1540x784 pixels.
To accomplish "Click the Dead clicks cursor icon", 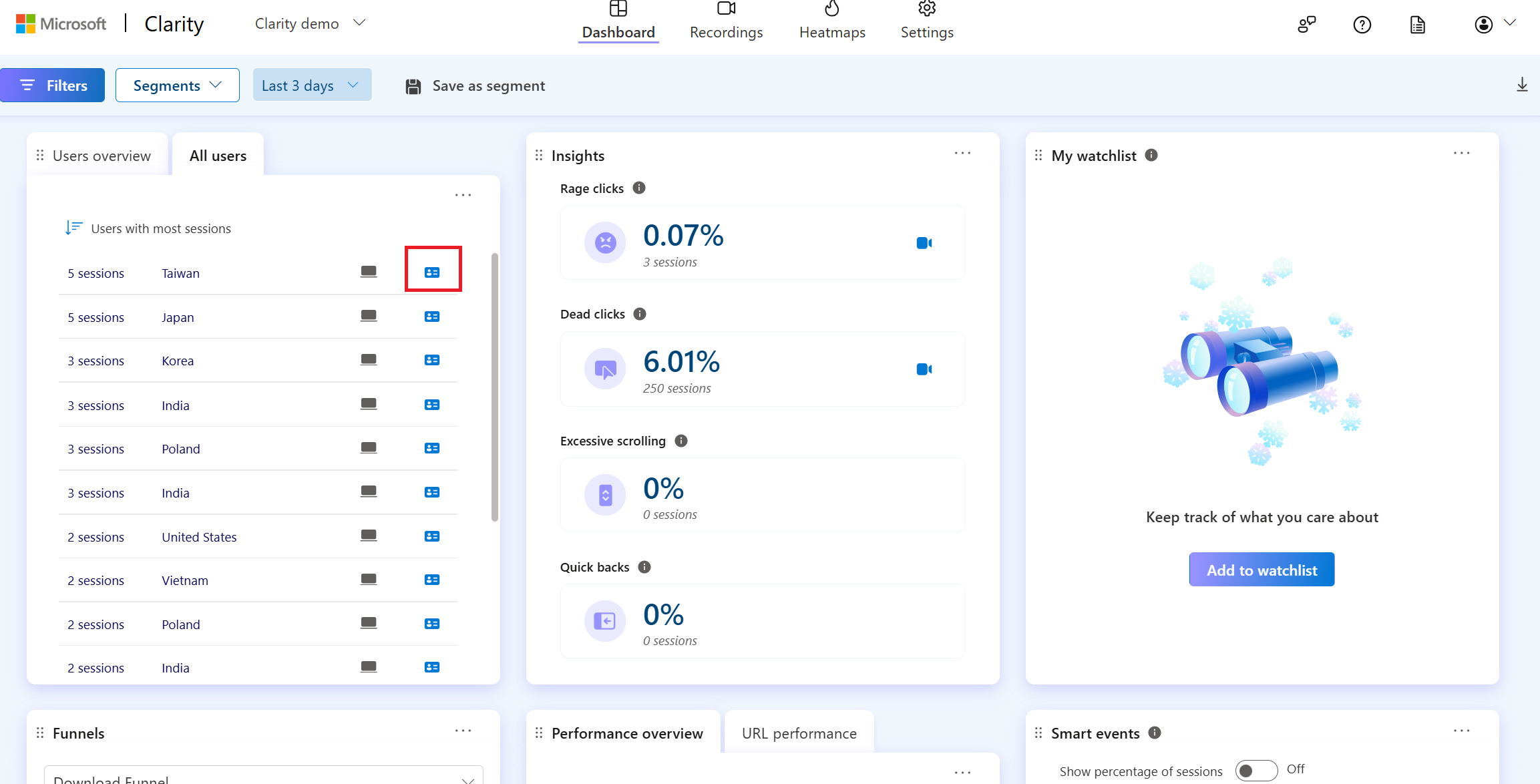I will (x=605, y=369).
